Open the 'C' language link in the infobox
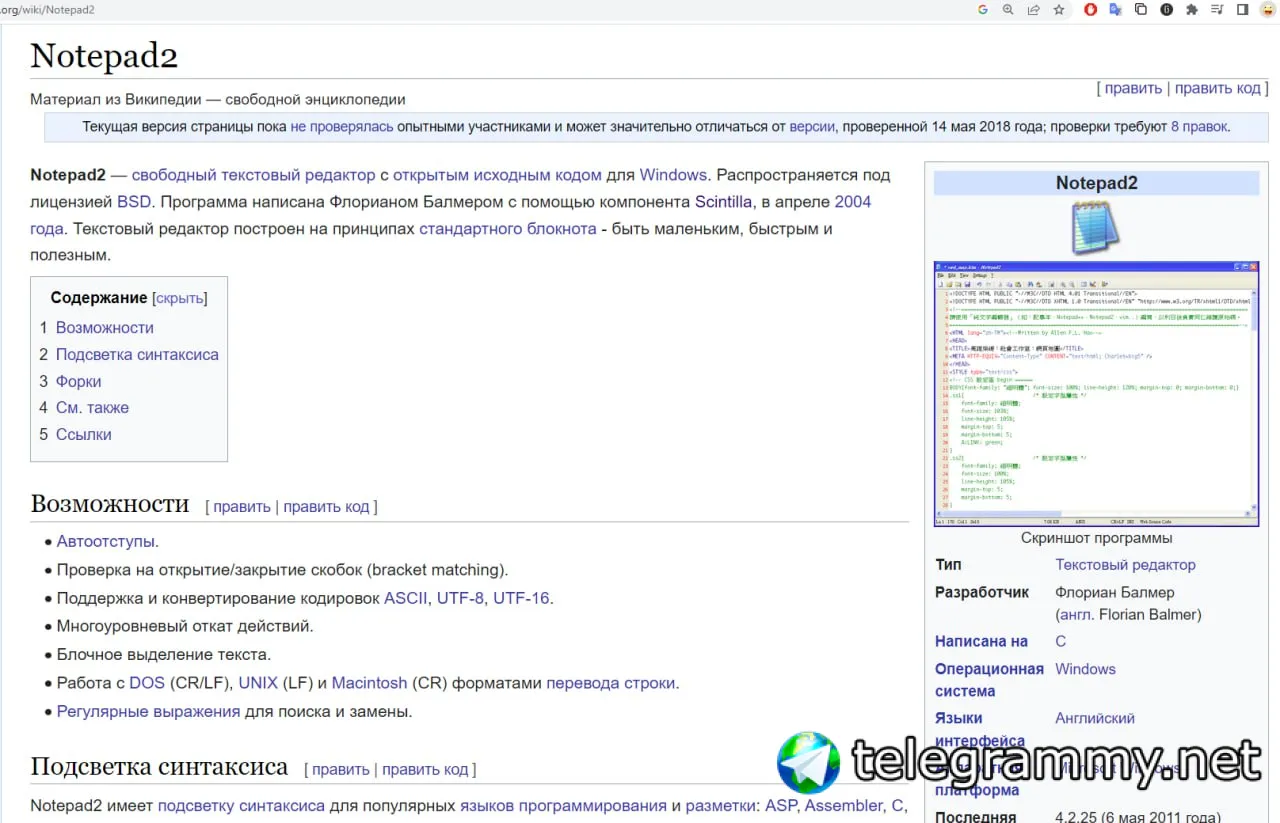The height and width of the screenshot is (823, 1280). click(1061, 642)
